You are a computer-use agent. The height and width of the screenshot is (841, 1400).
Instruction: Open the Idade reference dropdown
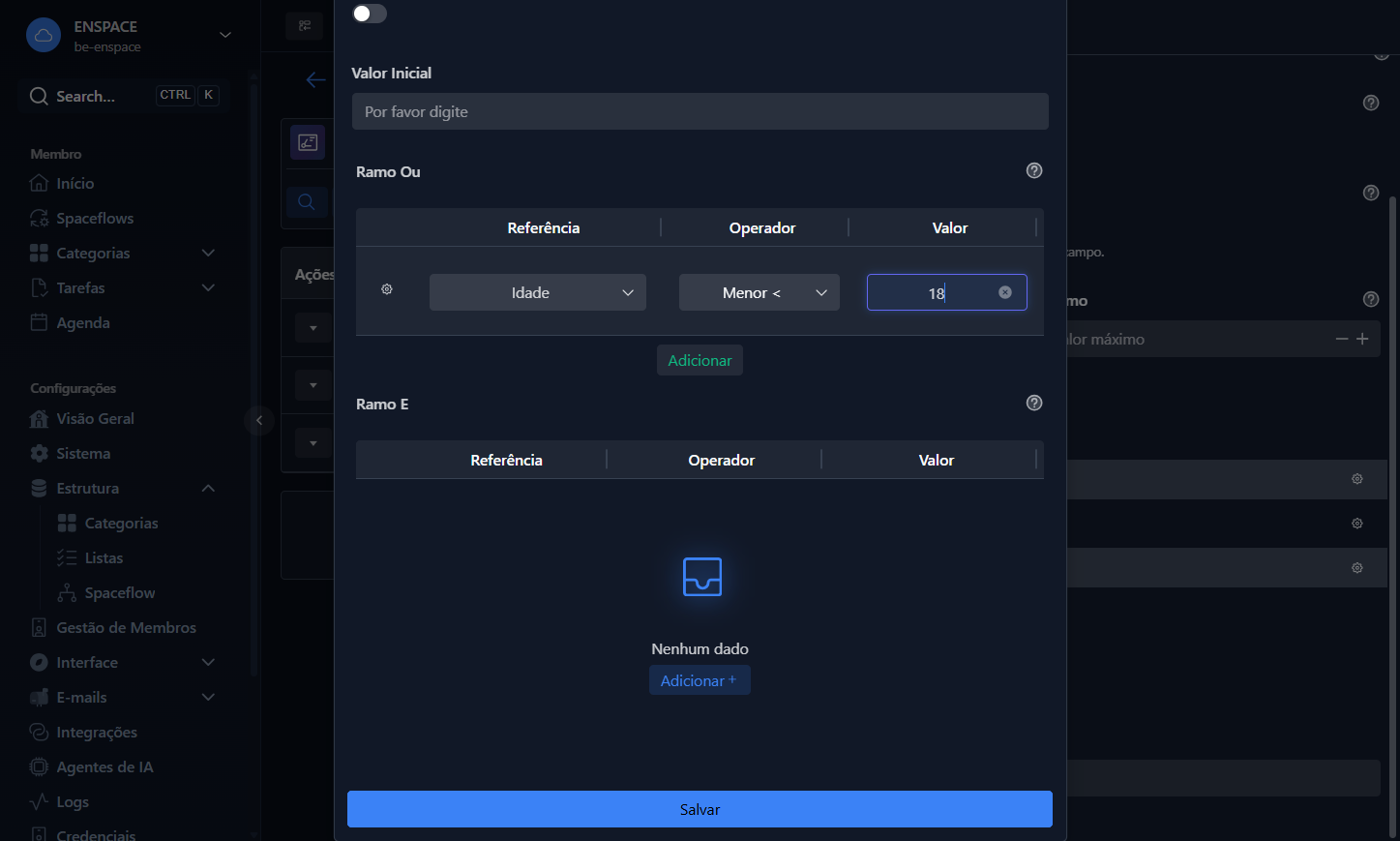(x=538, y=292)
